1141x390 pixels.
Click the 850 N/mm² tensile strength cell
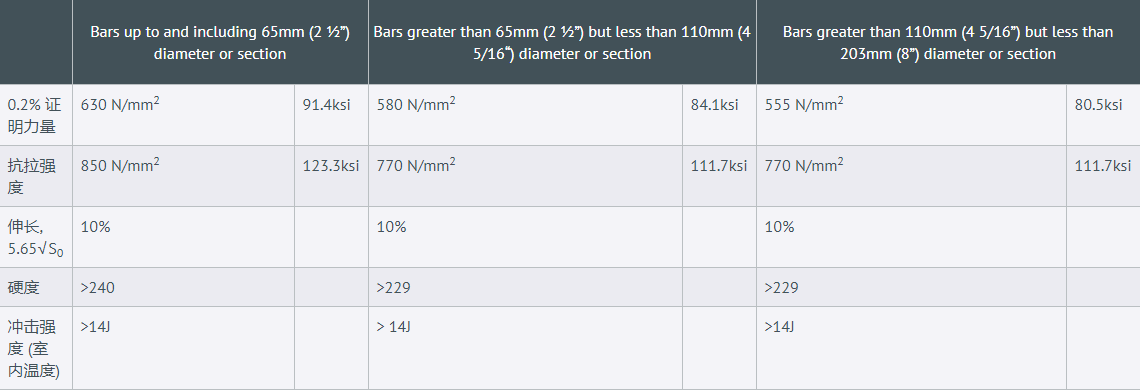tap(183, 175)
